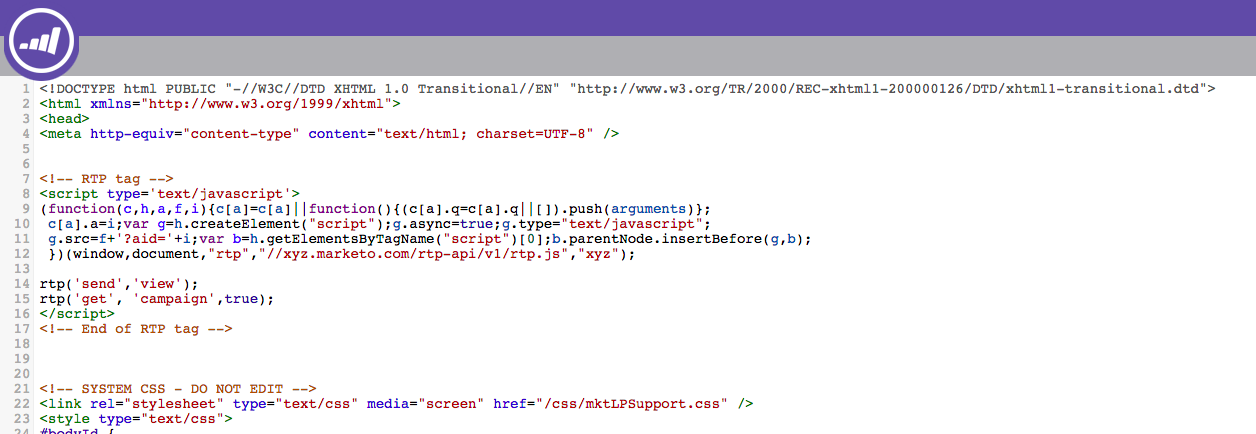The width and height of the screenshot is (1256, 434).
Task: Click the script type='text/javascript' opening tag
Action: tap(170, 194)
